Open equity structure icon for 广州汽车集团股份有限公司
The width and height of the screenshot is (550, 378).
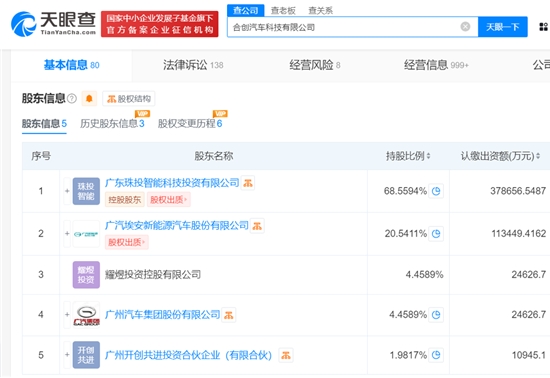(x=229, y=315)
